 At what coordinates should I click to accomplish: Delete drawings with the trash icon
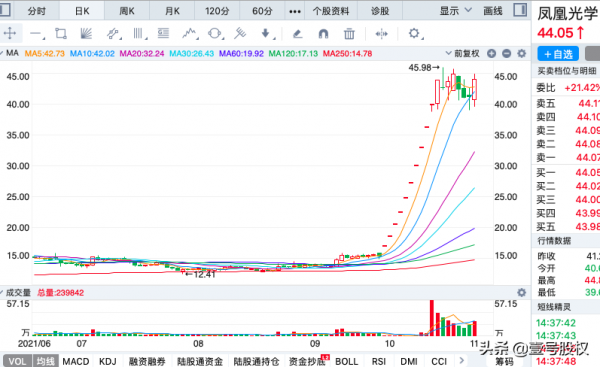click(349, 34)
